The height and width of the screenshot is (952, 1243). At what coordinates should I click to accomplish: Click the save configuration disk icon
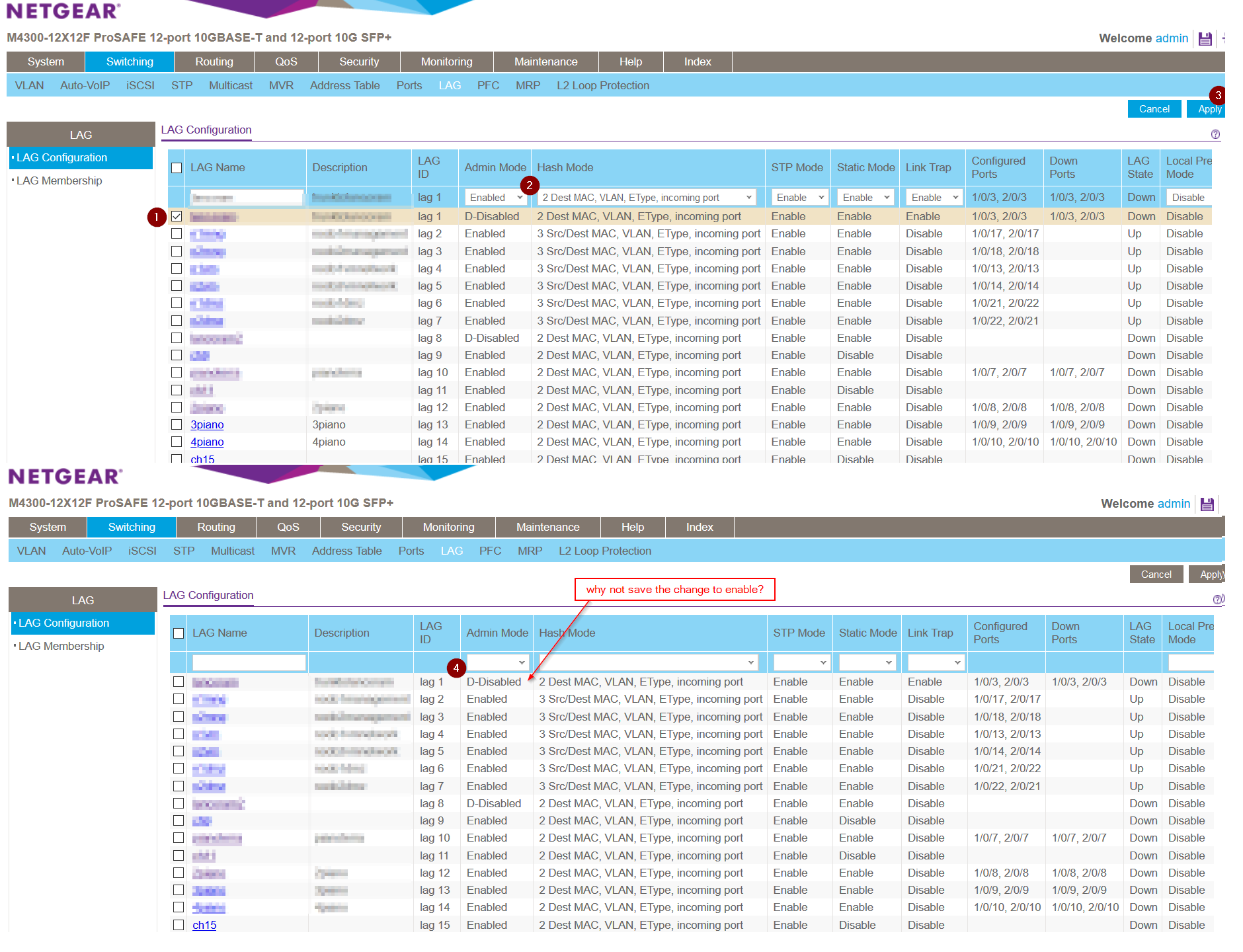[1205, 38]
